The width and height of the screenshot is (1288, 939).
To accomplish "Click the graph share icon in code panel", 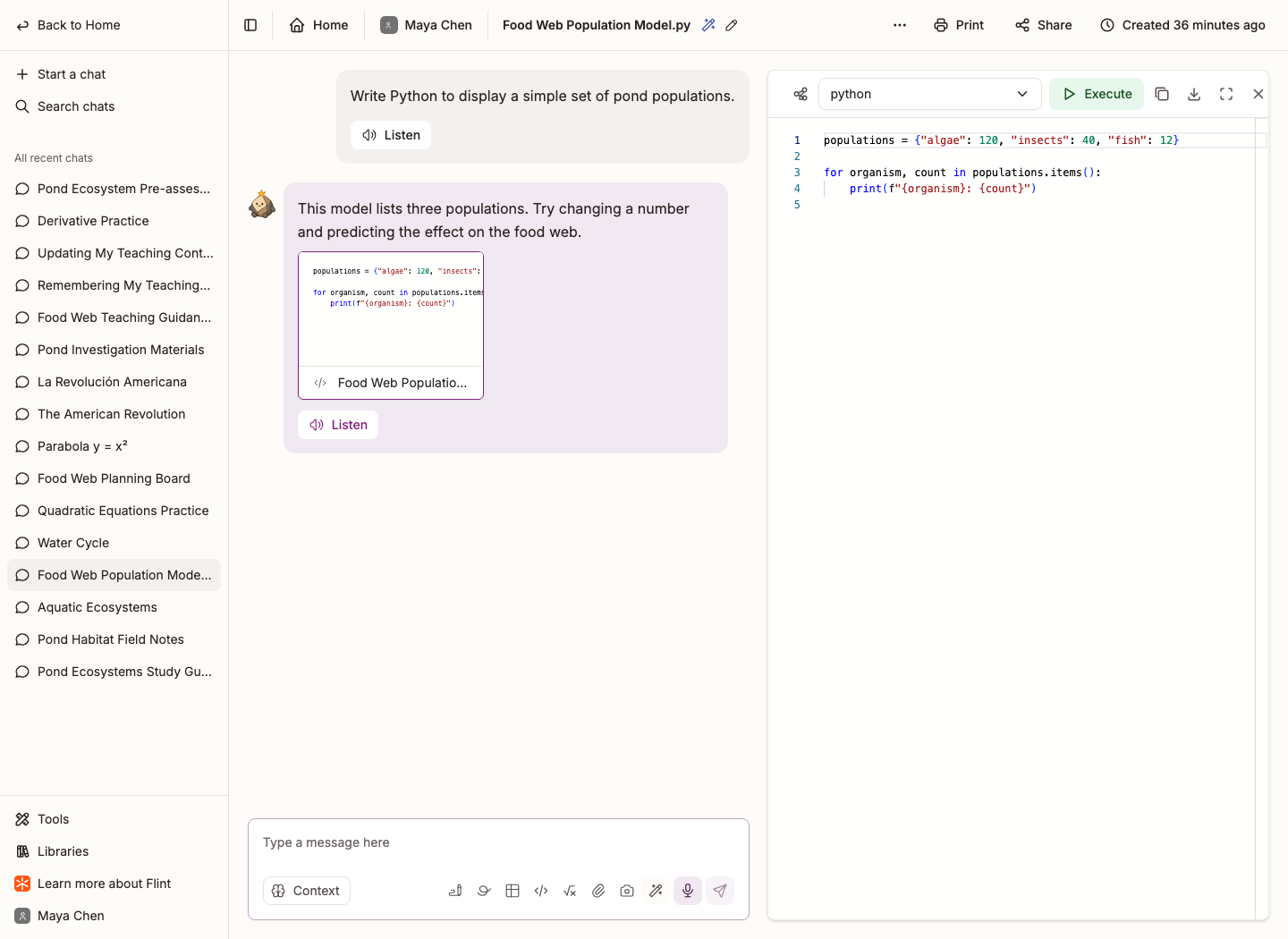I will coord(801,94).
